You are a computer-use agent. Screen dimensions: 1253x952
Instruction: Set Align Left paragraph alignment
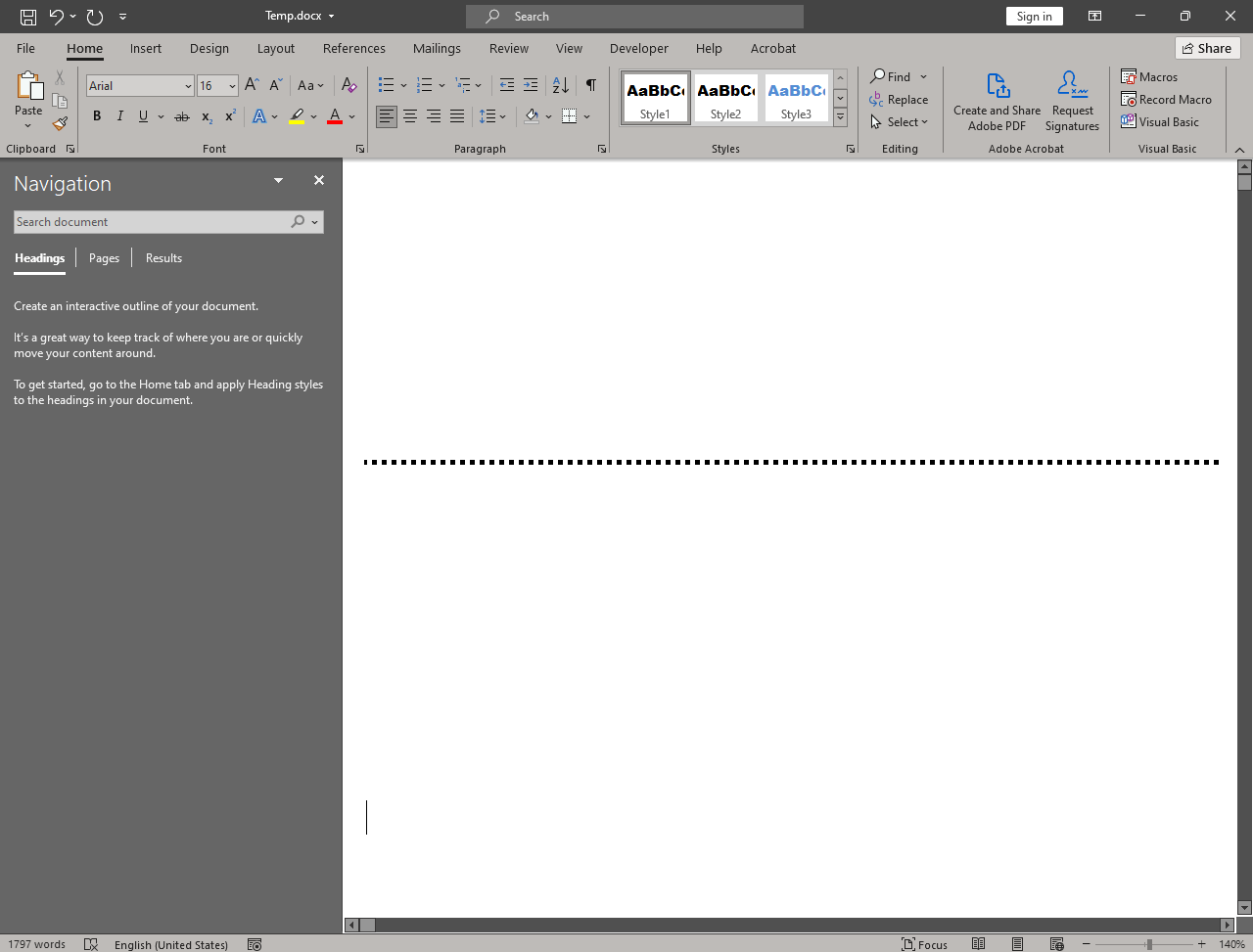click(387, 116)
